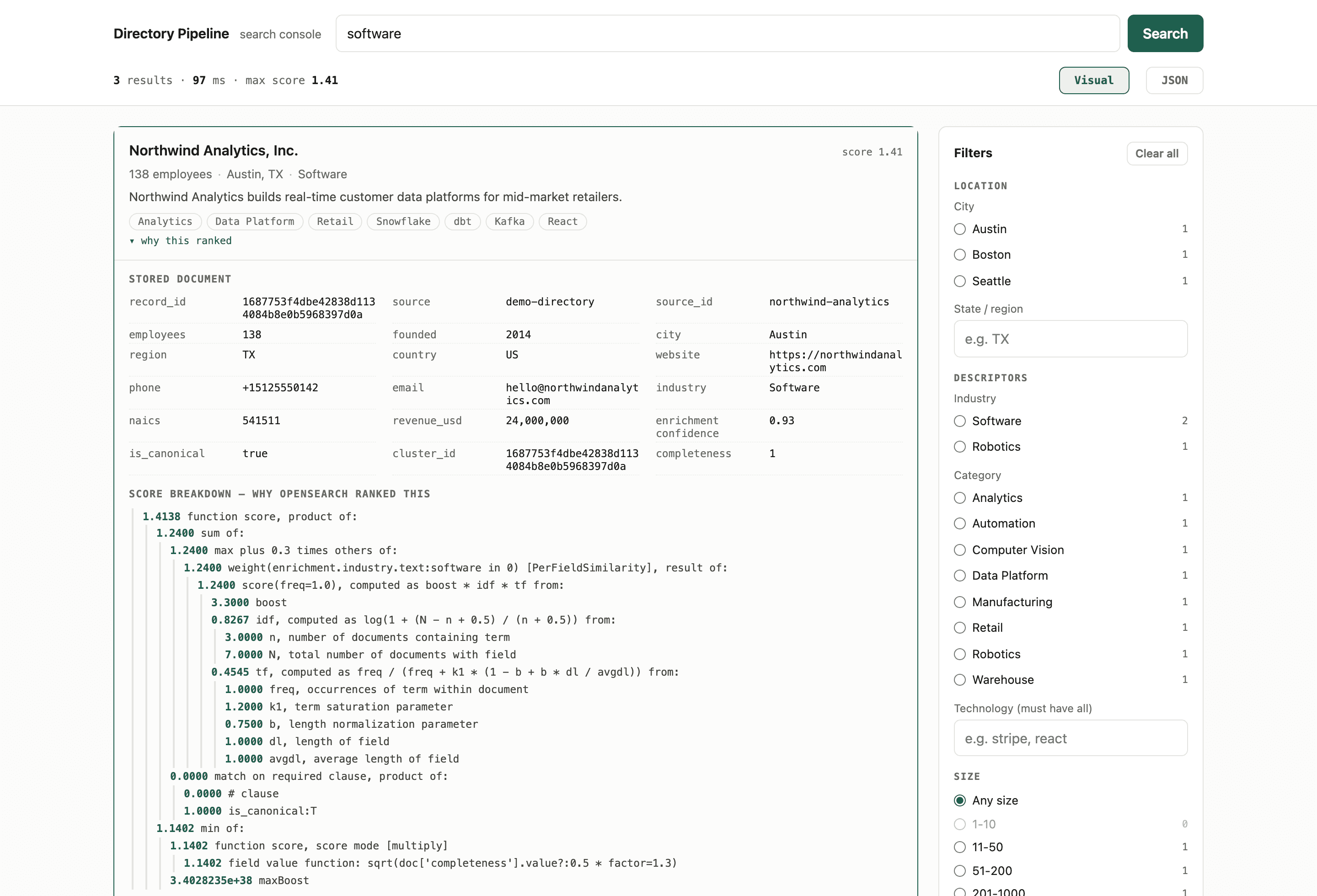Screen dimensions: 1317x896
Task: Click the green Search button
Action: click(1165, 33)
